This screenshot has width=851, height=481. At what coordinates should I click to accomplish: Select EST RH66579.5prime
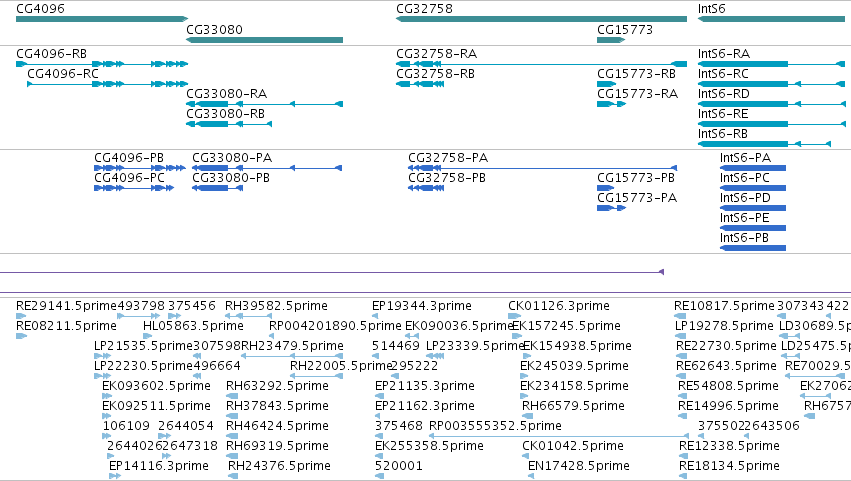tap(528, 416)
